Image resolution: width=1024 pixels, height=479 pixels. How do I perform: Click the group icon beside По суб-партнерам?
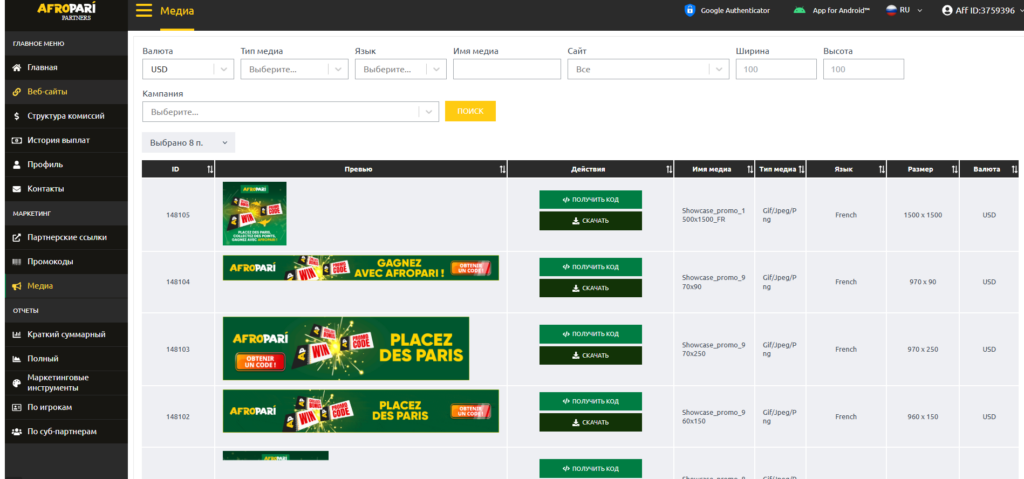[x=17, y=431]
